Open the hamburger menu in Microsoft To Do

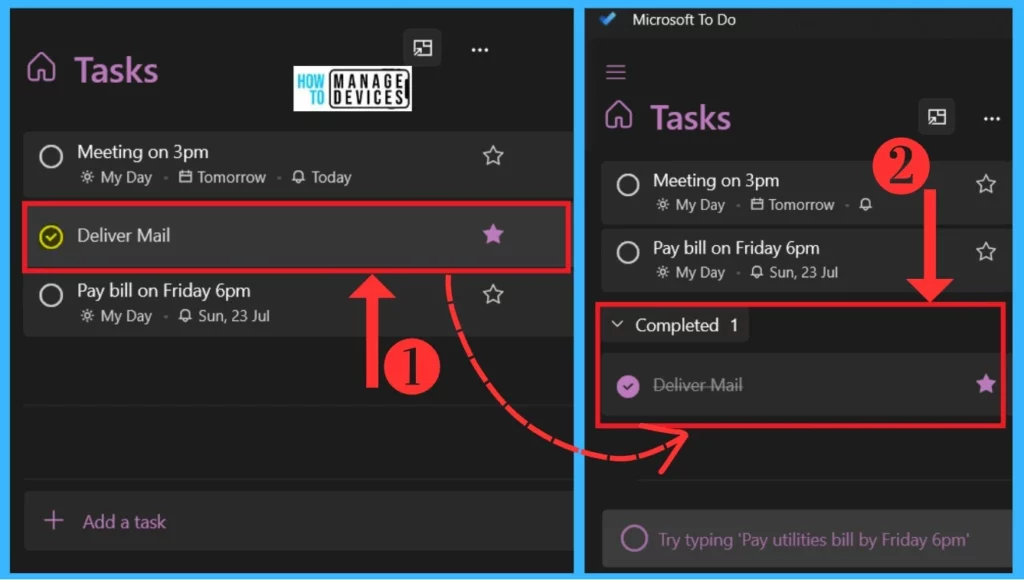[615, 71]
